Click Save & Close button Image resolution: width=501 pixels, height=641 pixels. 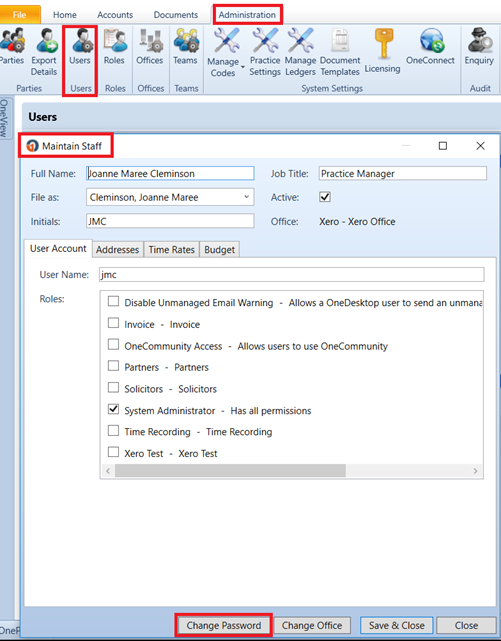(396, 625)
